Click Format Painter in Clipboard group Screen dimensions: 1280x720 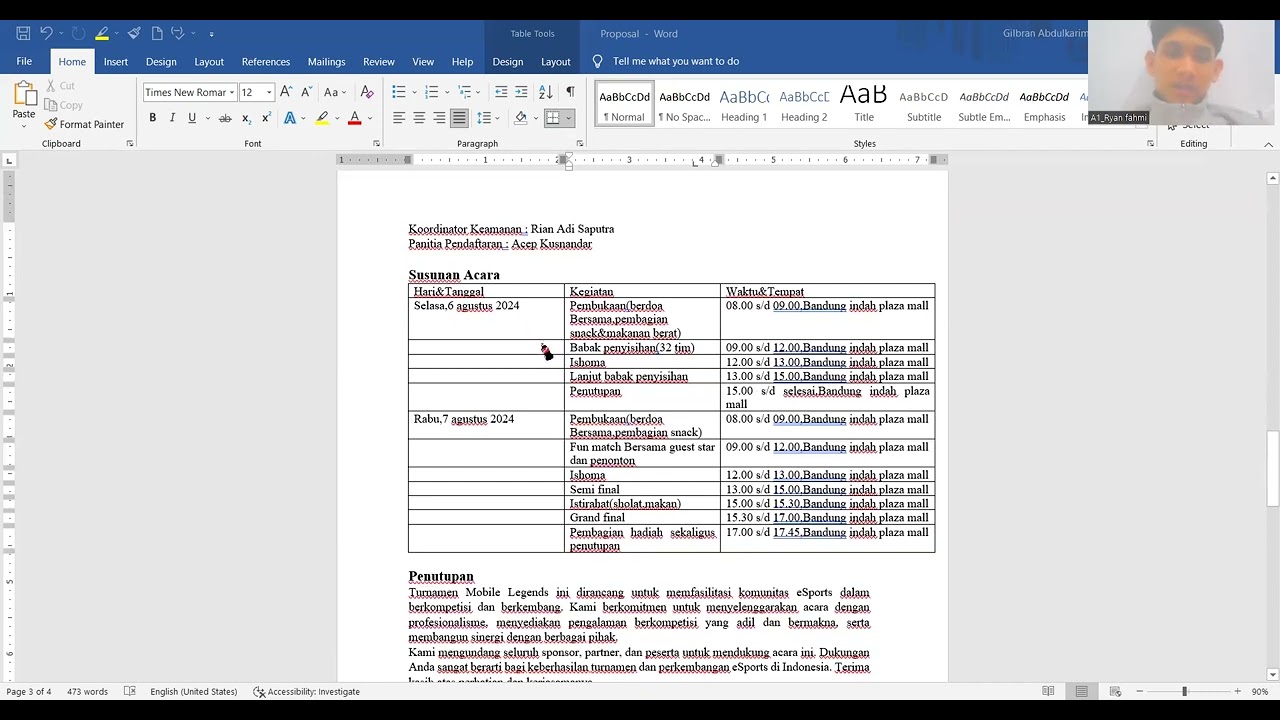click(84, 124)
